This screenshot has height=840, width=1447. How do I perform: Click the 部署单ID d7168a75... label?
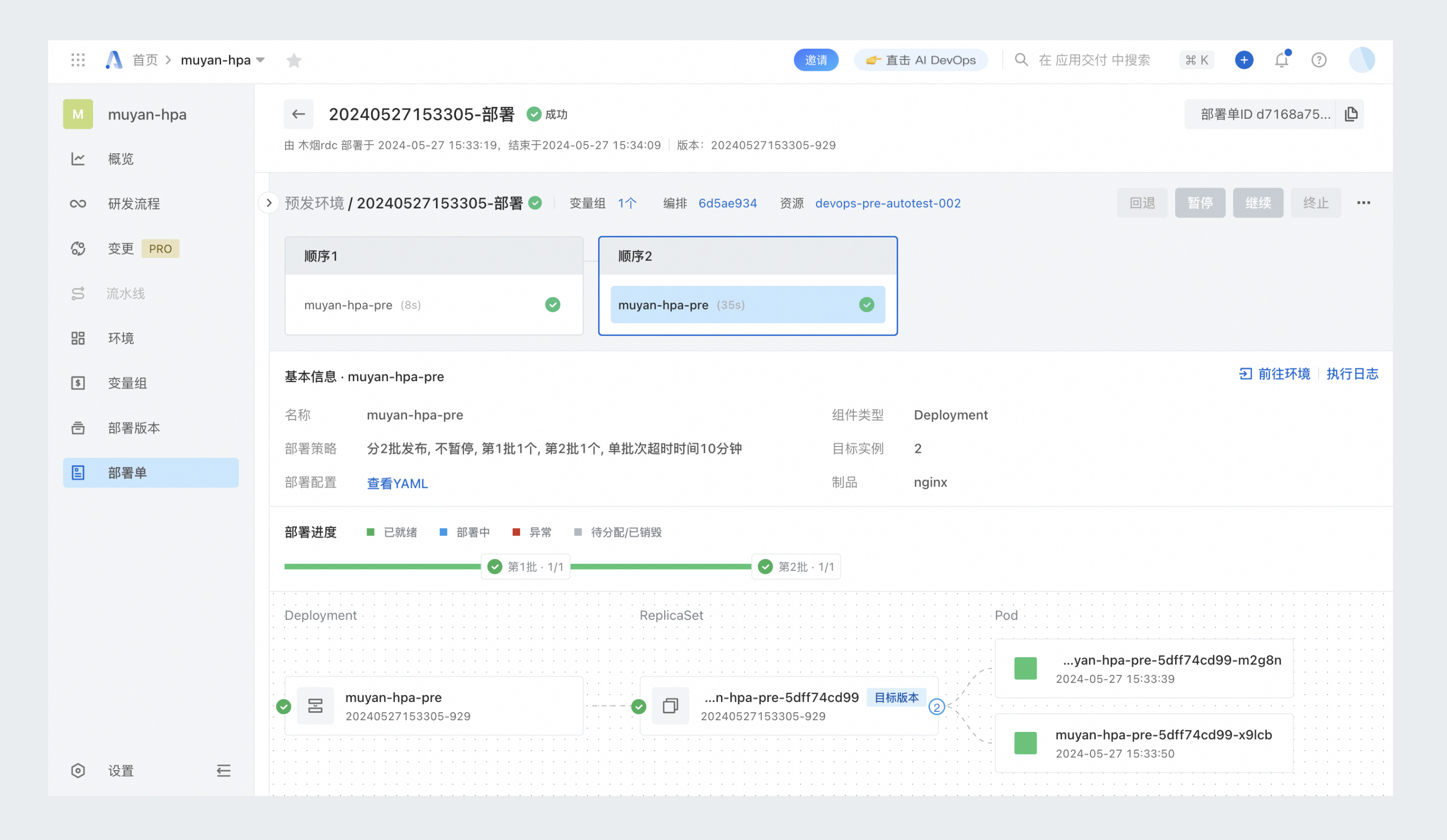click(1266, 114)
